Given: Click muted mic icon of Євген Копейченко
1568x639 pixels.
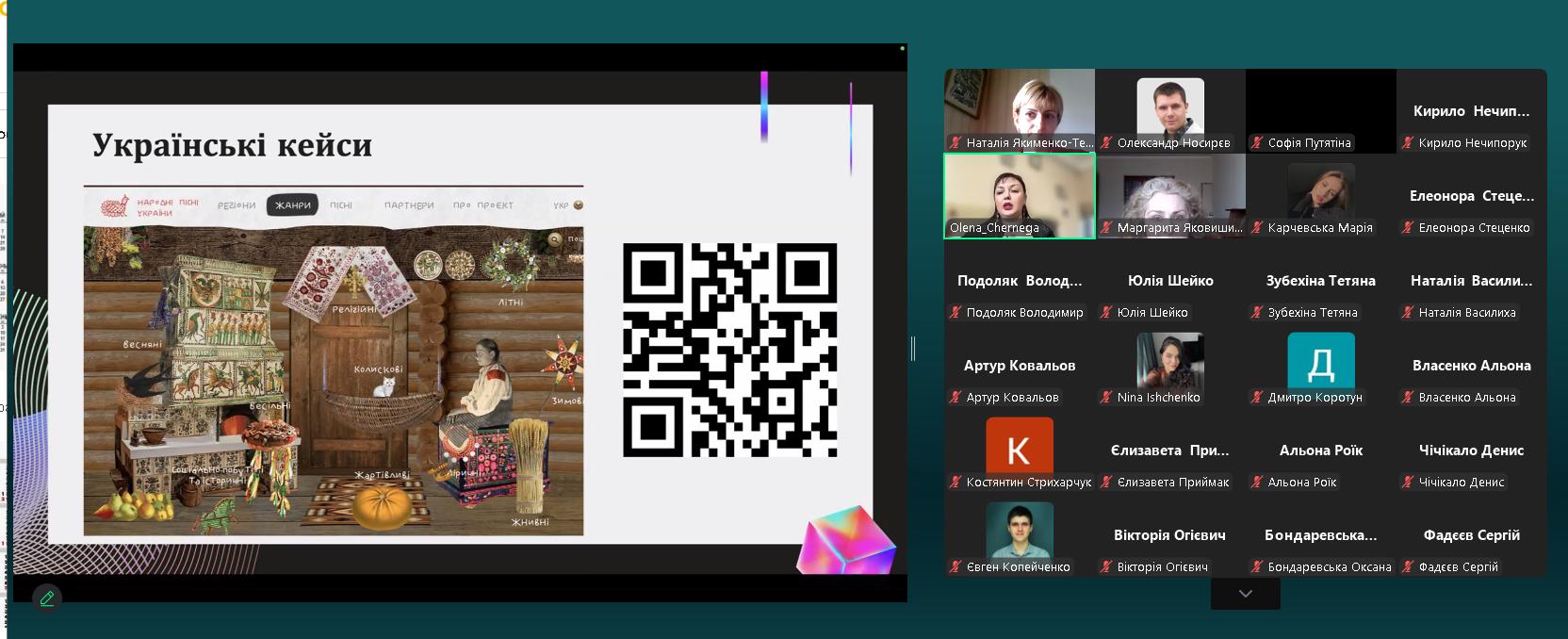Looking at the screenshot, I should point(955,567).
